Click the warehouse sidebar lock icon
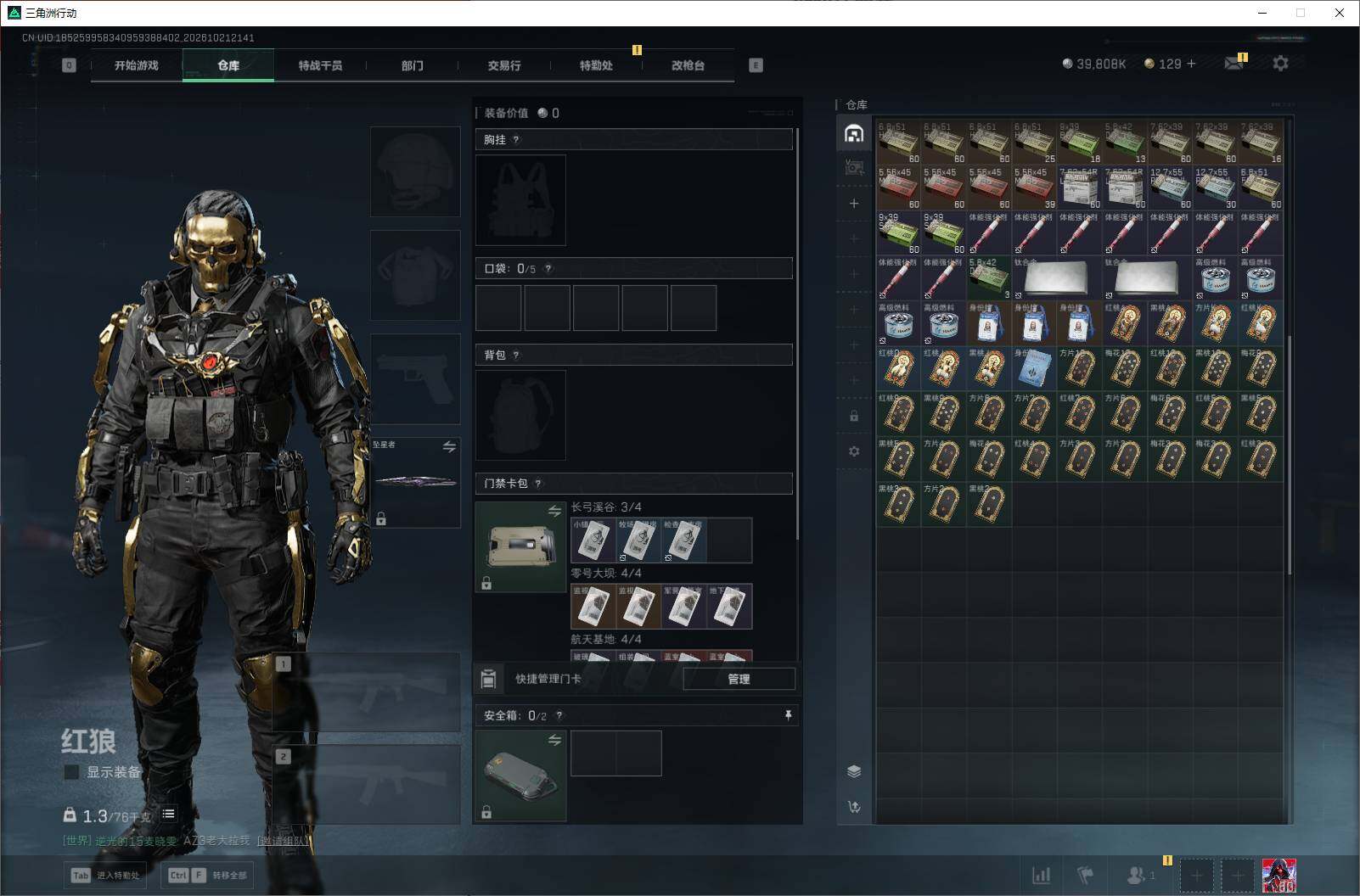The height and width of the screenshot is (896, 1360). coord(854,416)
